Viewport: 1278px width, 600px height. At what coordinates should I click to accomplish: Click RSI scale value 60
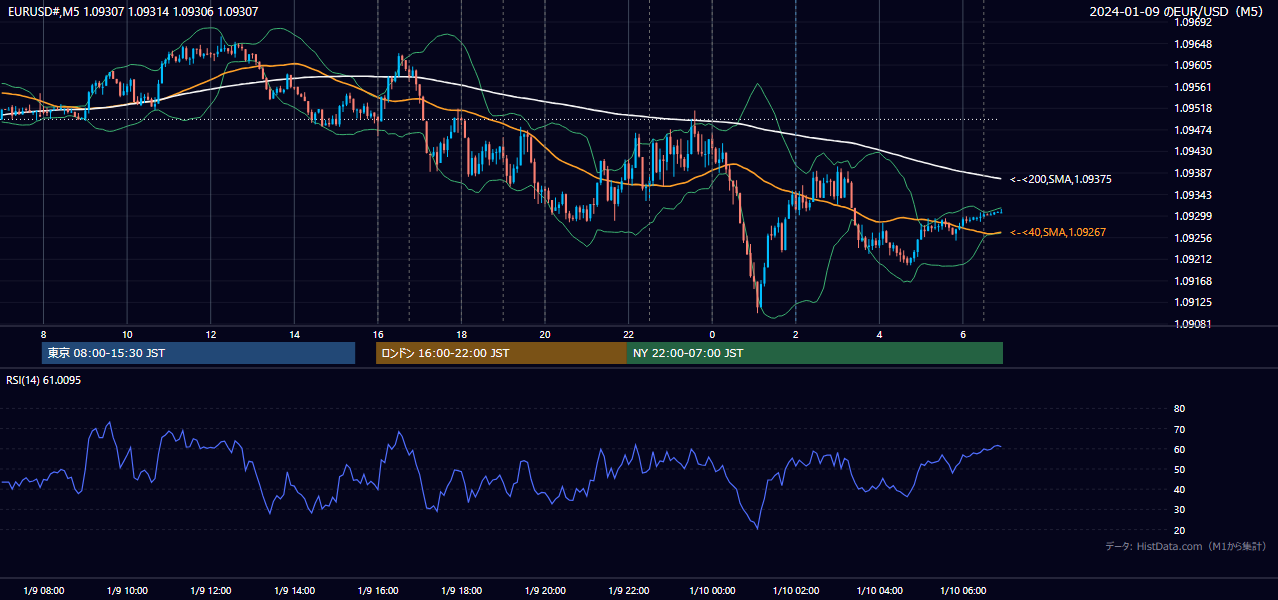[1179, 449]
